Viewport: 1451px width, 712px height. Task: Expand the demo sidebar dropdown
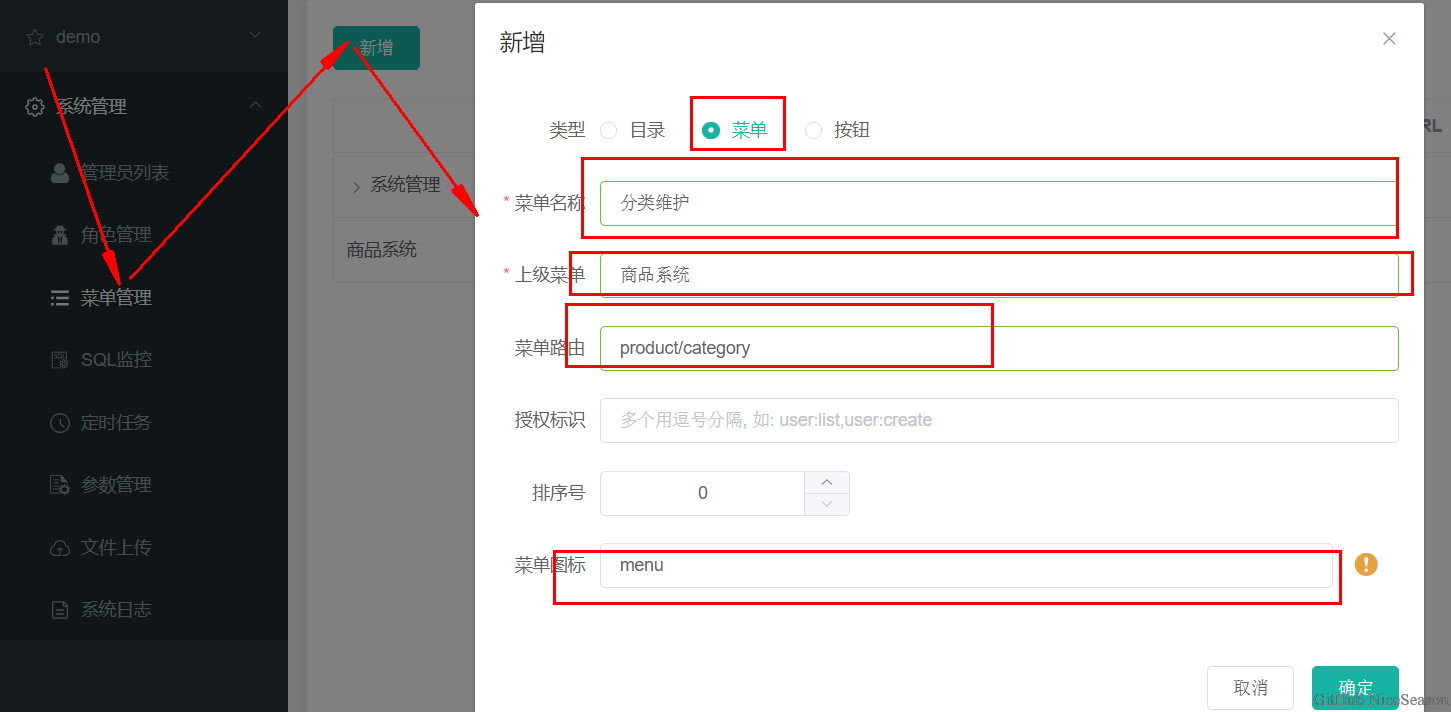coord(255,36)
